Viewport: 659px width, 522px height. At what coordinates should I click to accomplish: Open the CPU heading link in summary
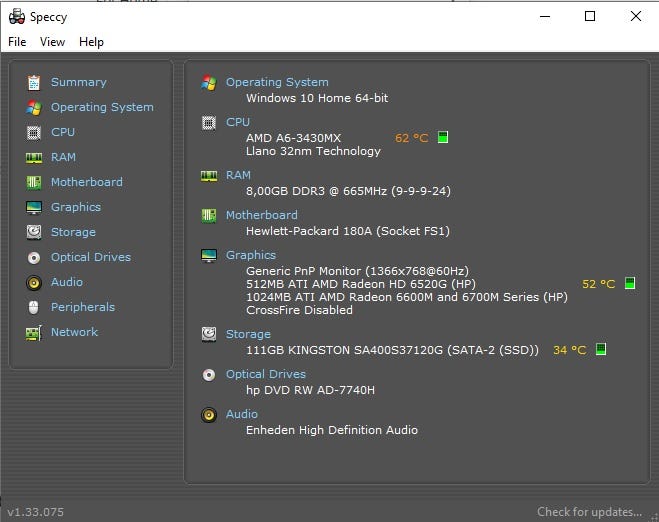(x=238, y=122)
